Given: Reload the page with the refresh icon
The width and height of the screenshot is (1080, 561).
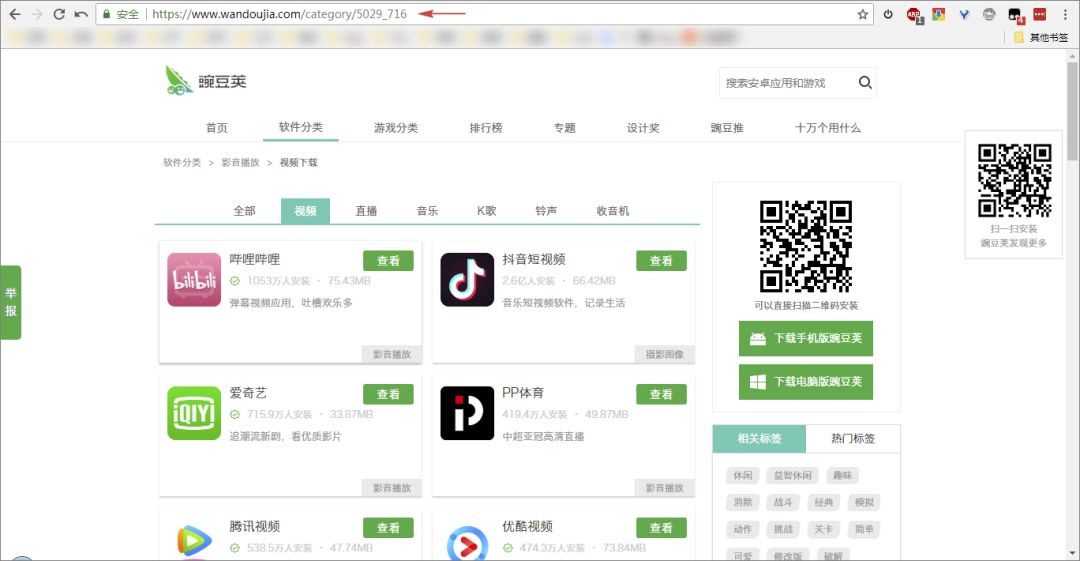Looking at the screenshot, I should coord(59,14).
